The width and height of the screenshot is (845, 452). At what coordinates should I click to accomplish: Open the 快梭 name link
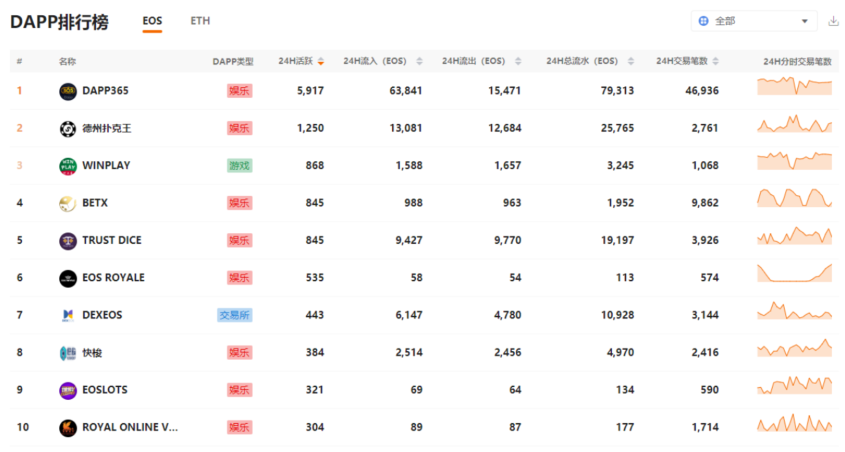tap(92, 353)
